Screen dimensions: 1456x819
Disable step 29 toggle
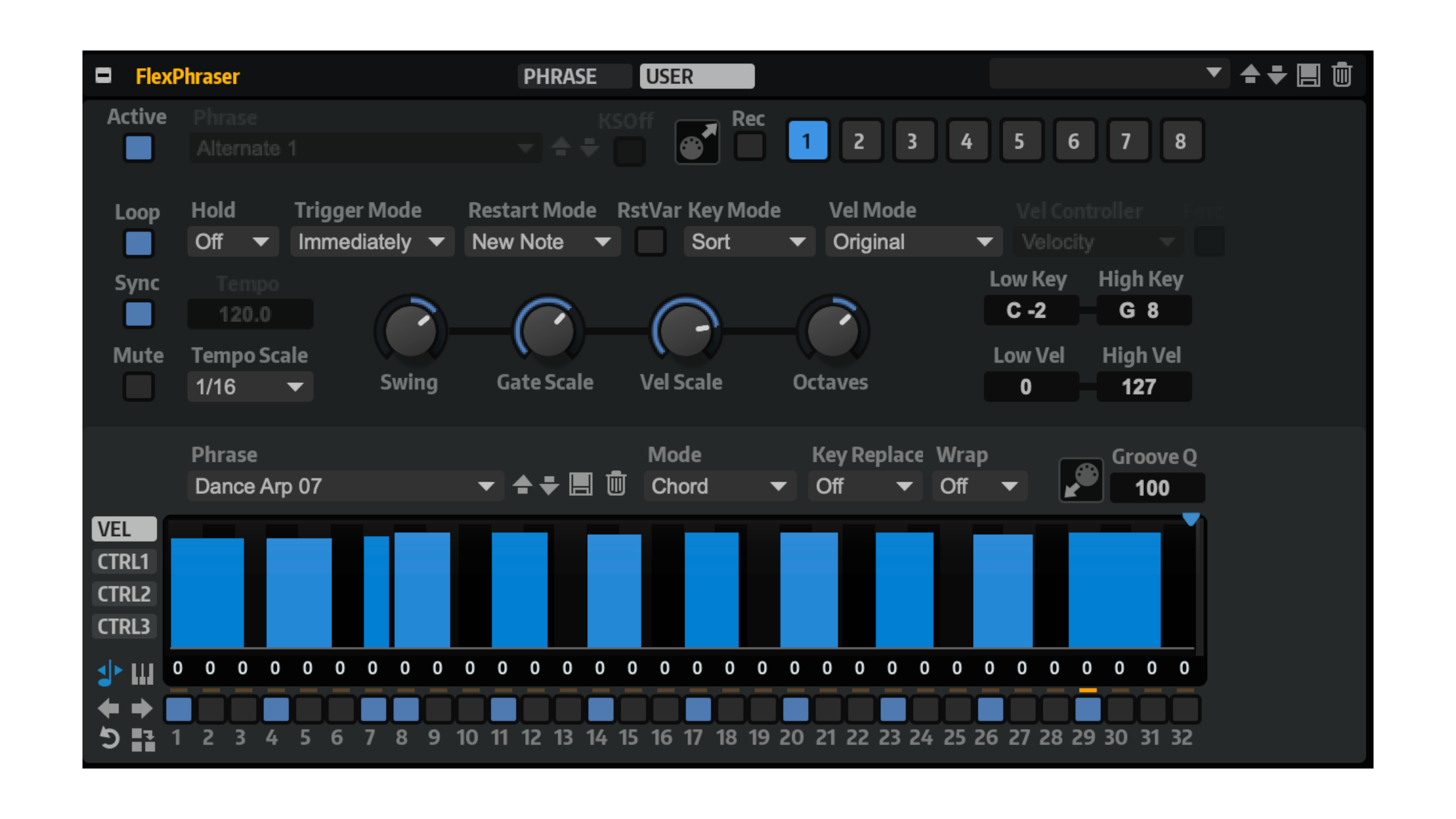click(x=1087, y=709)
